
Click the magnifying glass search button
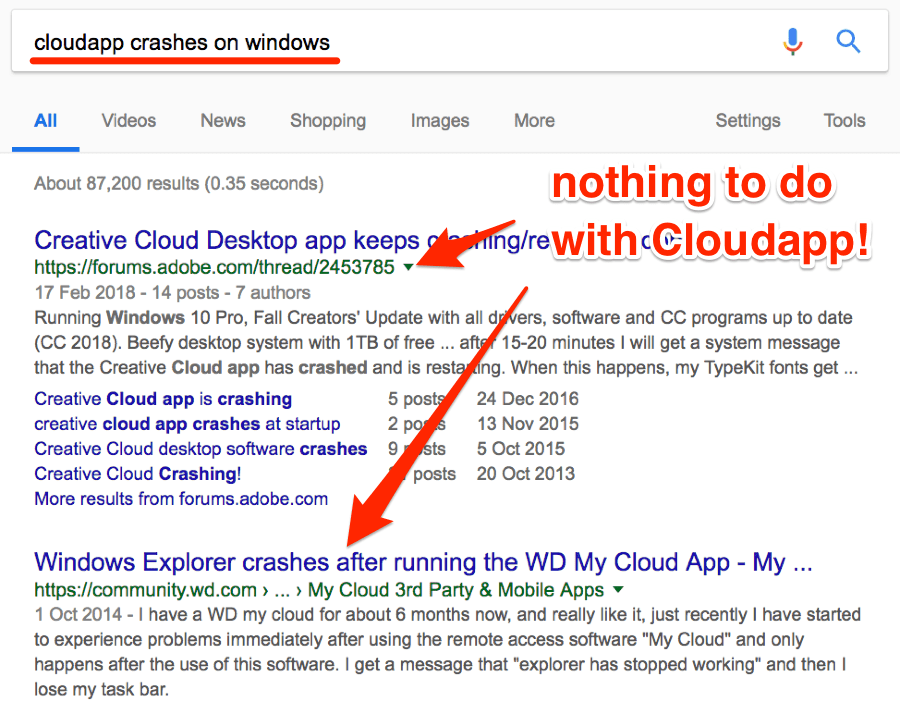pos(848,41)
